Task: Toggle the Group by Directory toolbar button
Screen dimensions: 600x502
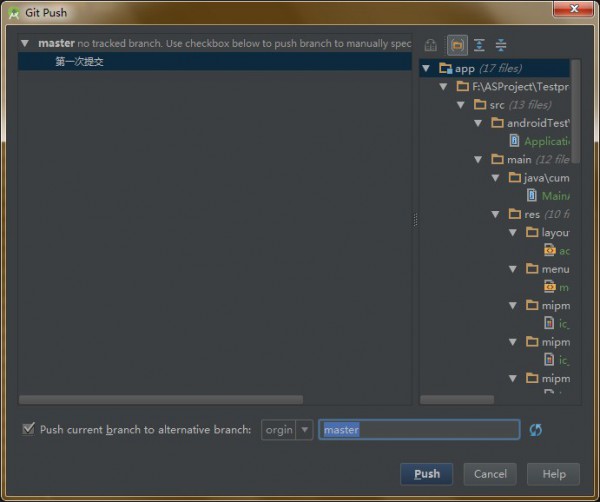Action: (457, 45)
